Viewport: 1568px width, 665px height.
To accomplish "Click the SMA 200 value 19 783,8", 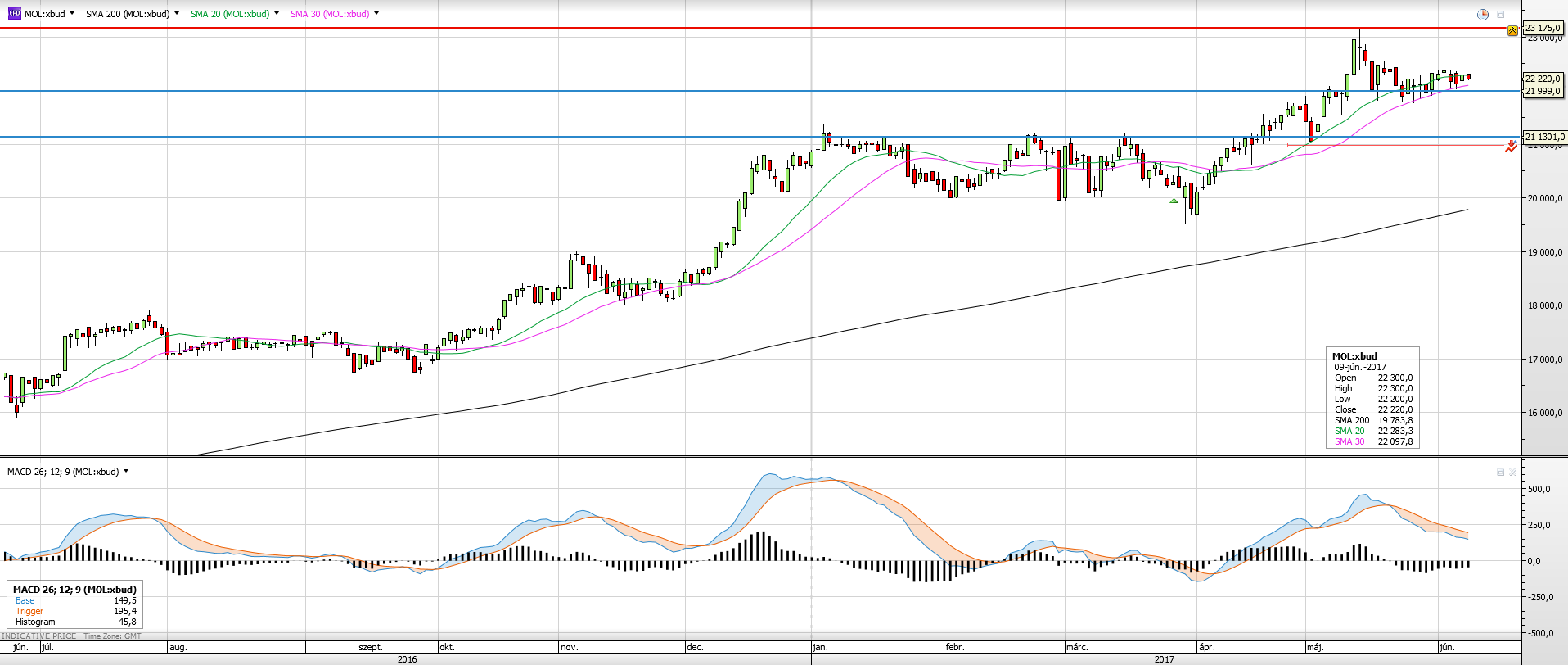I will (x=1395, y=420).
